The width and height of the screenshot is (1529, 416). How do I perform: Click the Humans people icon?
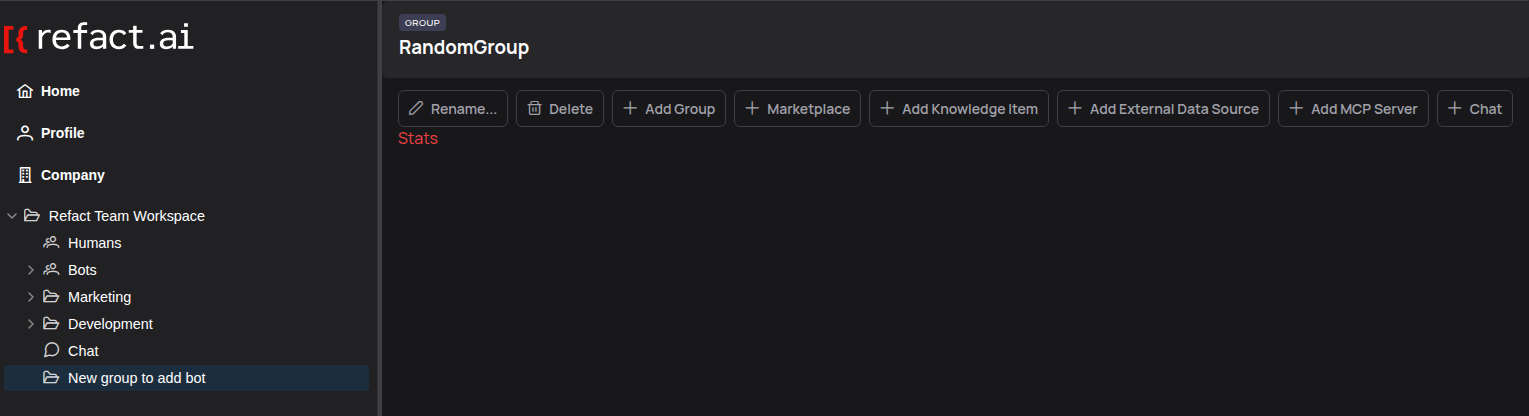tap(51, 243)
